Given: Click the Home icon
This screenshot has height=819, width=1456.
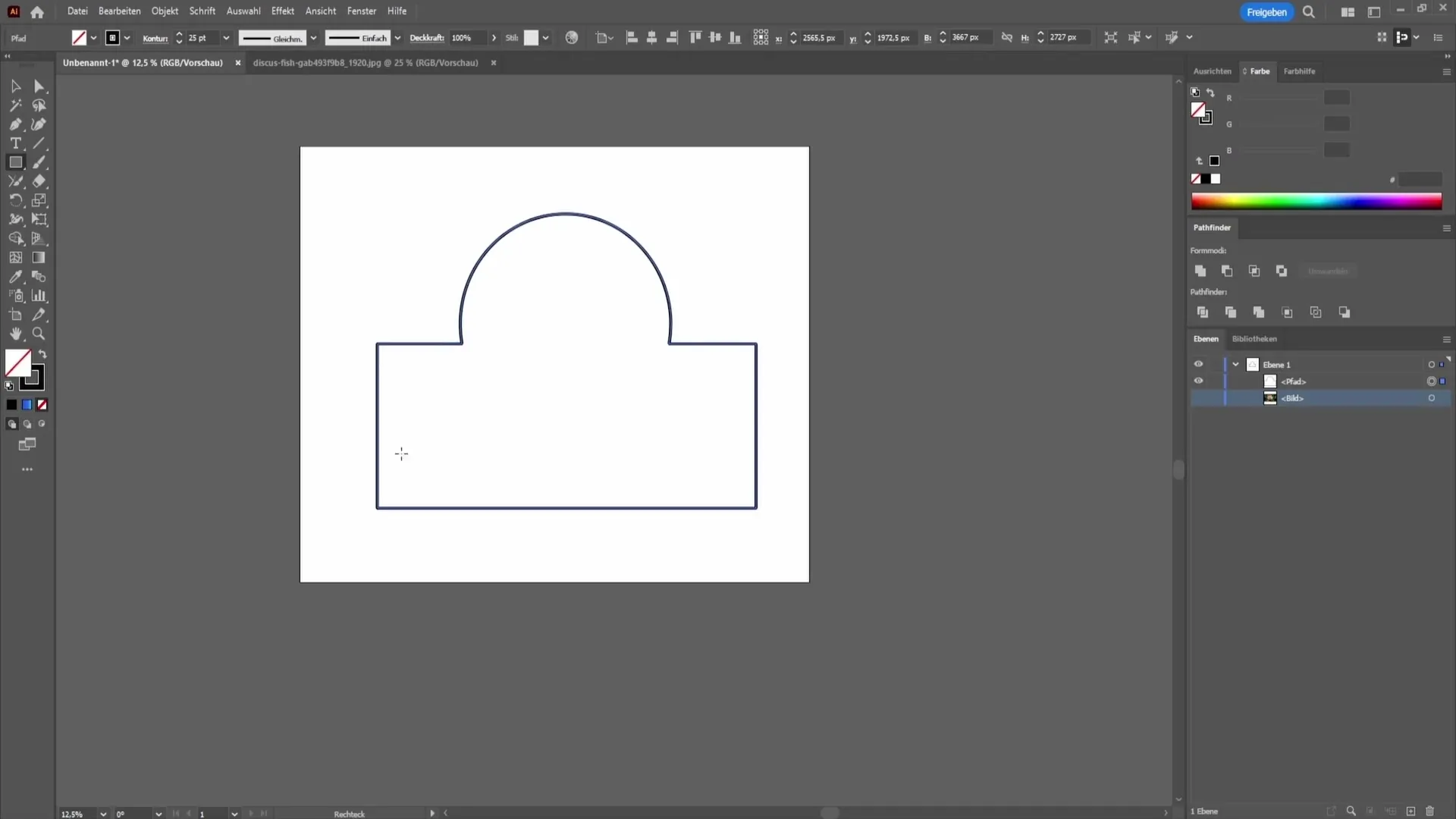Looking at the screenshot, I should click(37, 12).
